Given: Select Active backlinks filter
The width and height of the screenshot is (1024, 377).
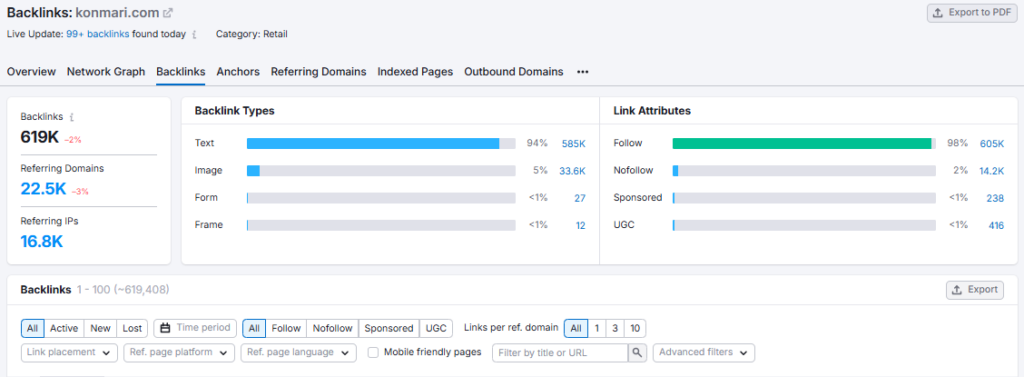Looking at the screenshot, I should pyautogui.click(x=64, y=328).
